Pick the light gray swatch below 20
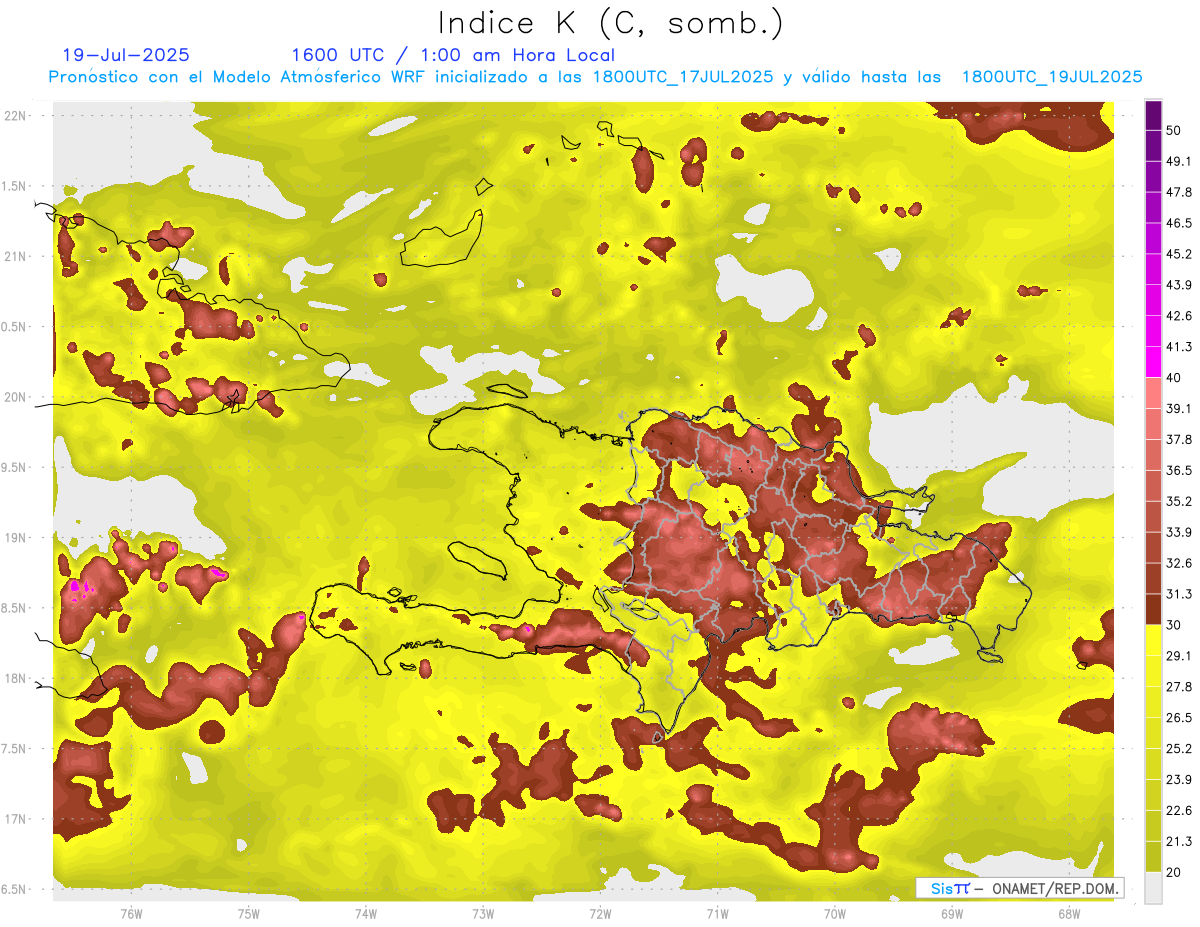This screenshot has height=927, width=1200. coord(1153,888)
